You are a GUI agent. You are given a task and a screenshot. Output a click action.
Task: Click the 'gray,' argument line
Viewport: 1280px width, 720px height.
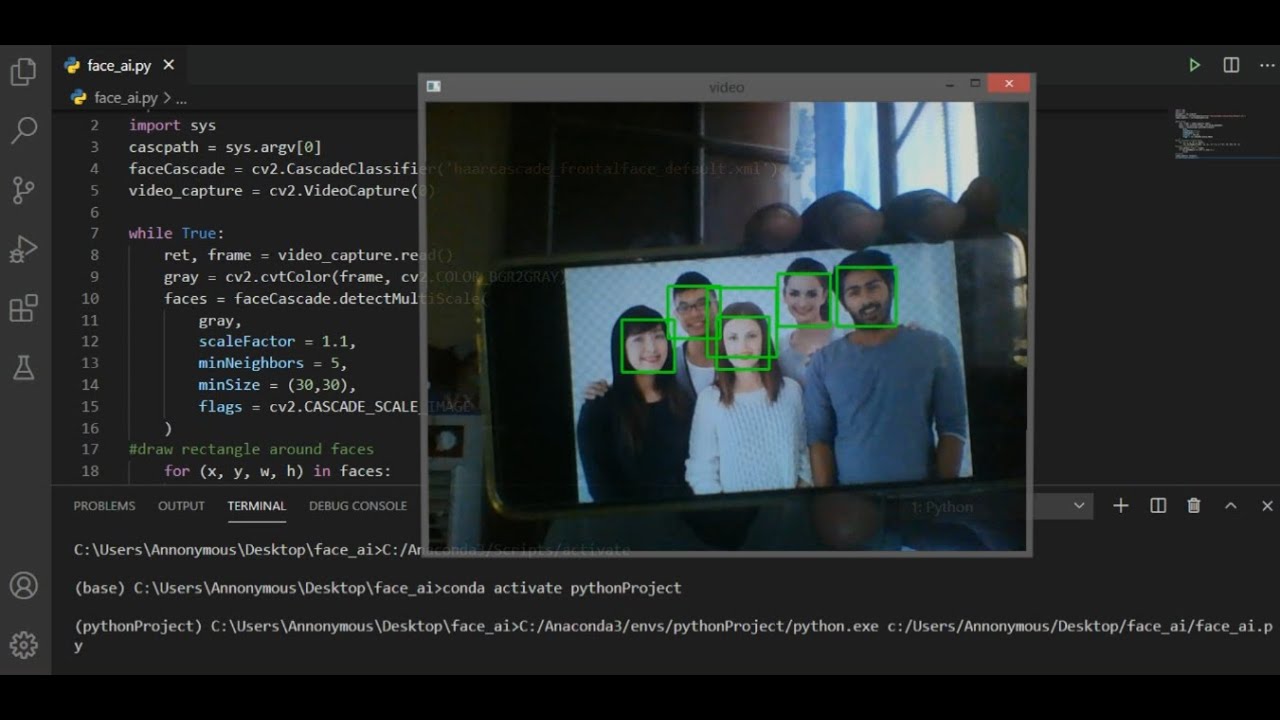220,320
